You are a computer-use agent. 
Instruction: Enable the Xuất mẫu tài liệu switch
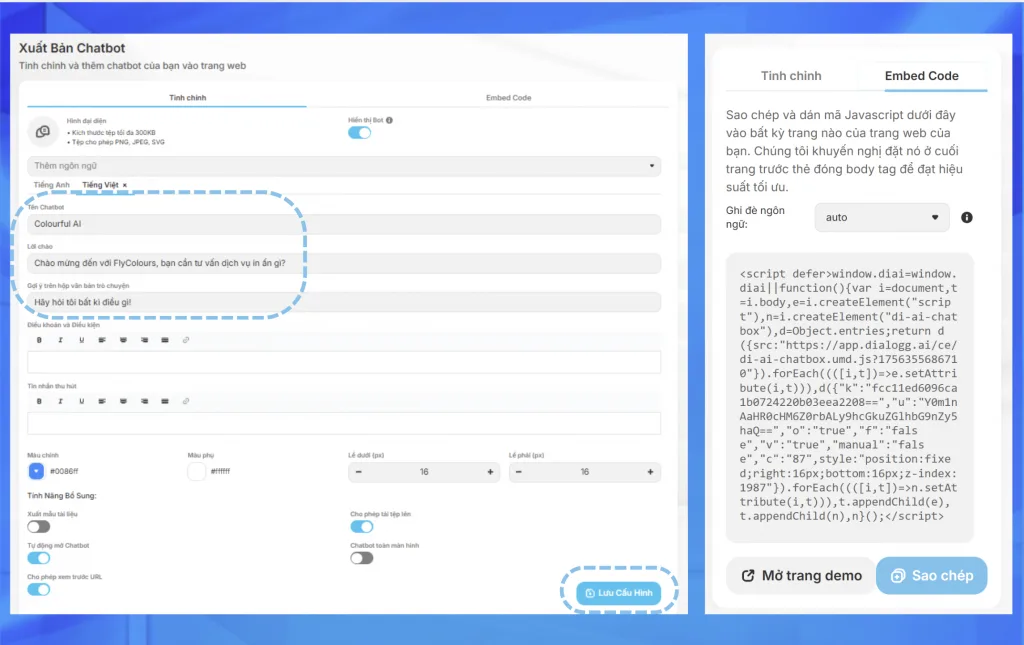pos(39,527)
